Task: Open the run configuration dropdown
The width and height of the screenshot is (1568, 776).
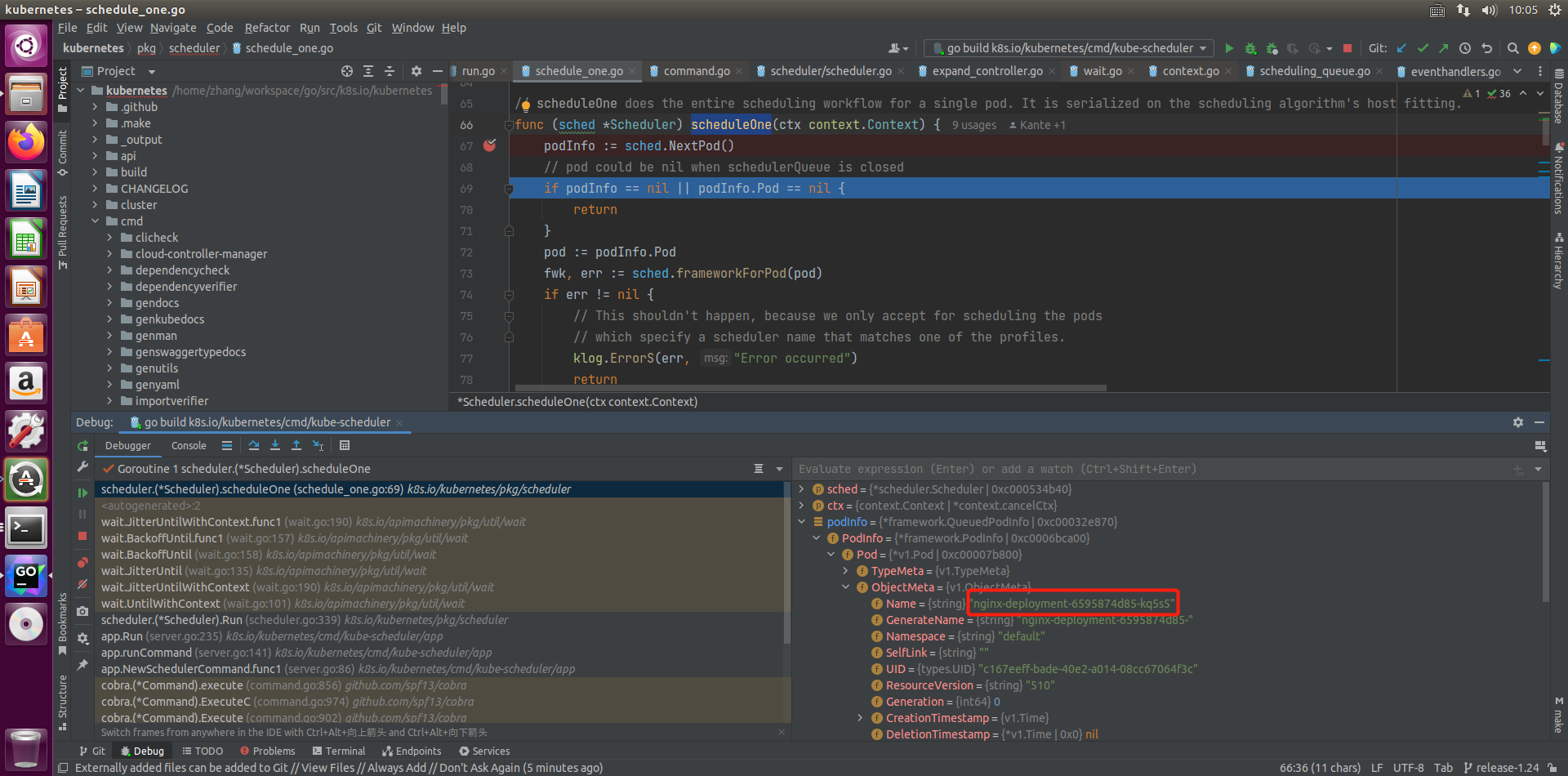Action: click(x=1070, y=48)
